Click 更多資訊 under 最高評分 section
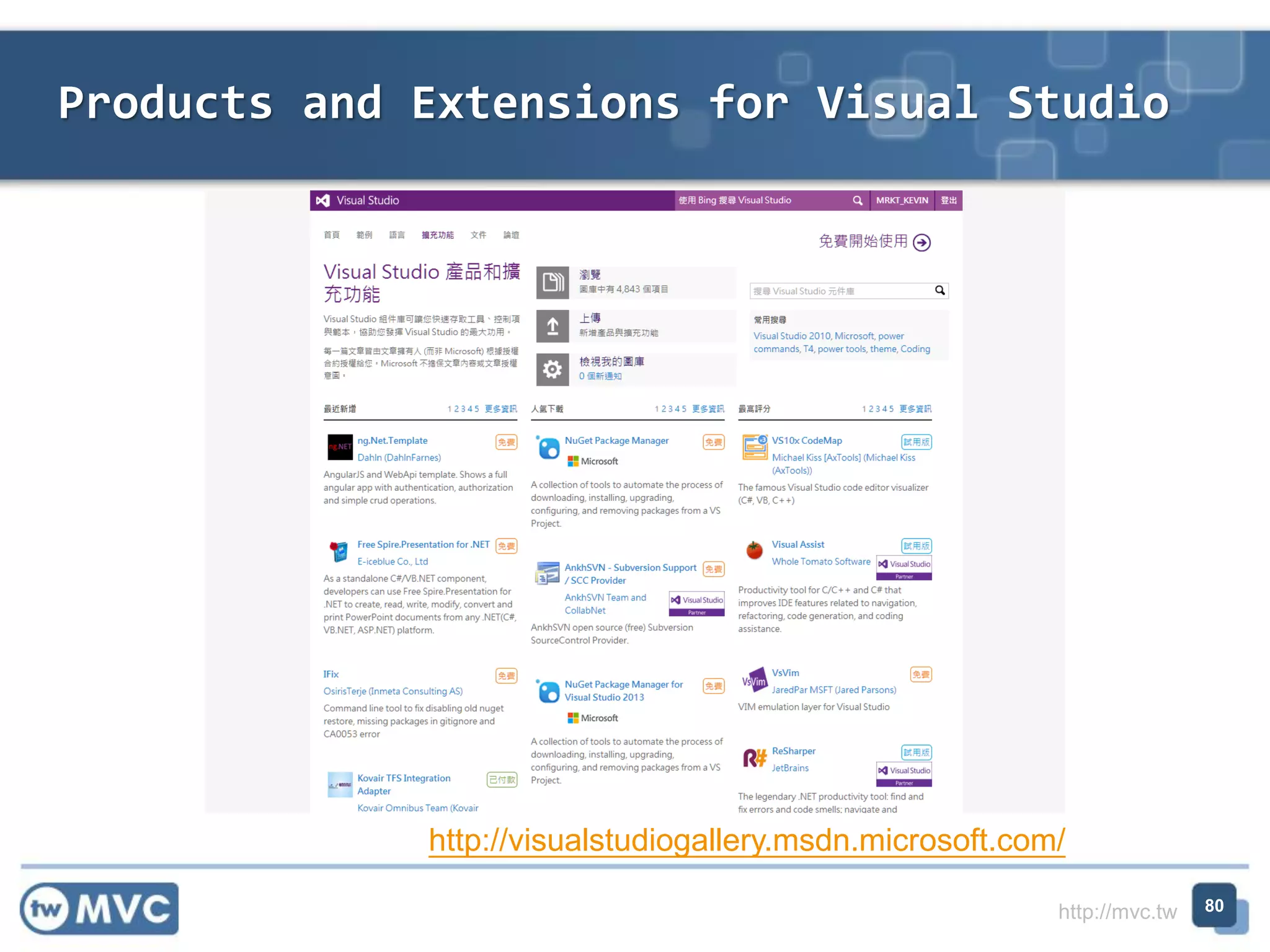 [x=915, y=408]
